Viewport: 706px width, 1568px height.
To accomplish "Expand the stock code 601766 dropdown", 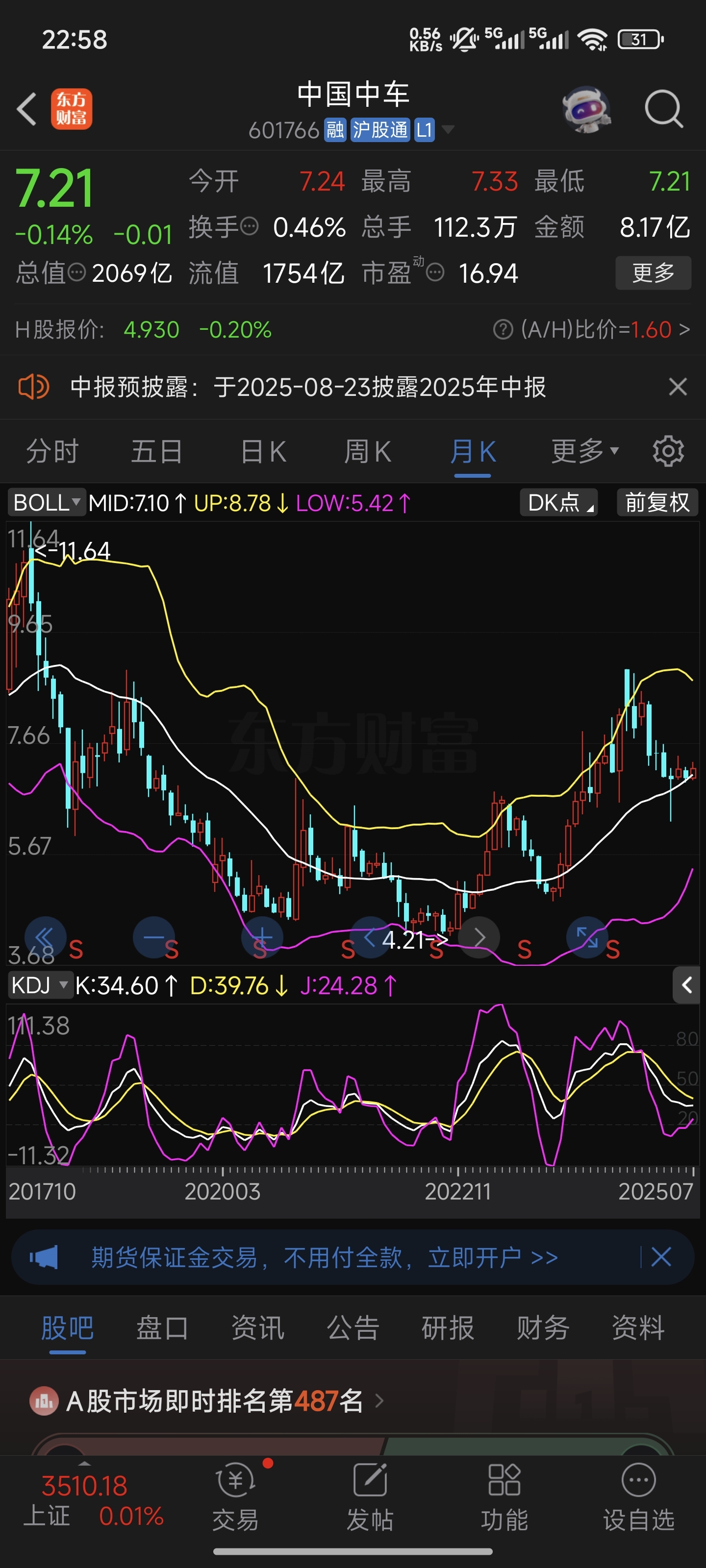I will [x=447, y=129].
